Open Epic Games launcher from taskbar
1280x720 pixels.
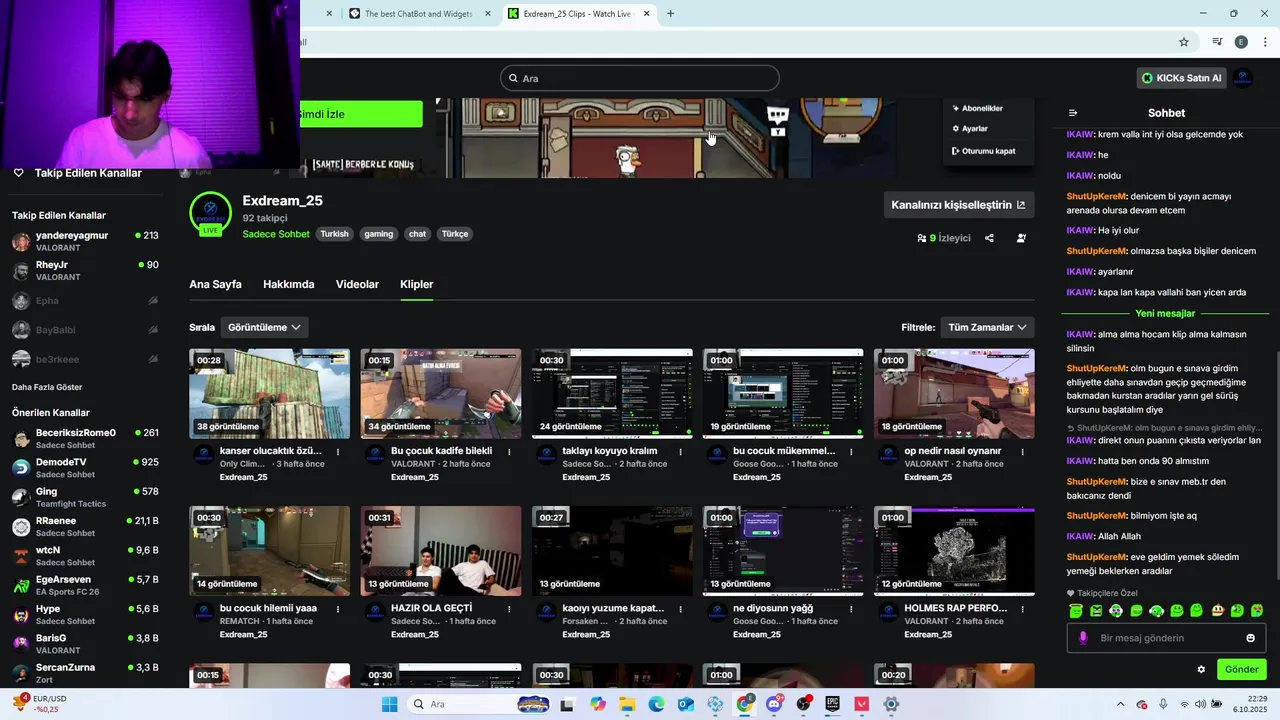click(x=832, y=704)
